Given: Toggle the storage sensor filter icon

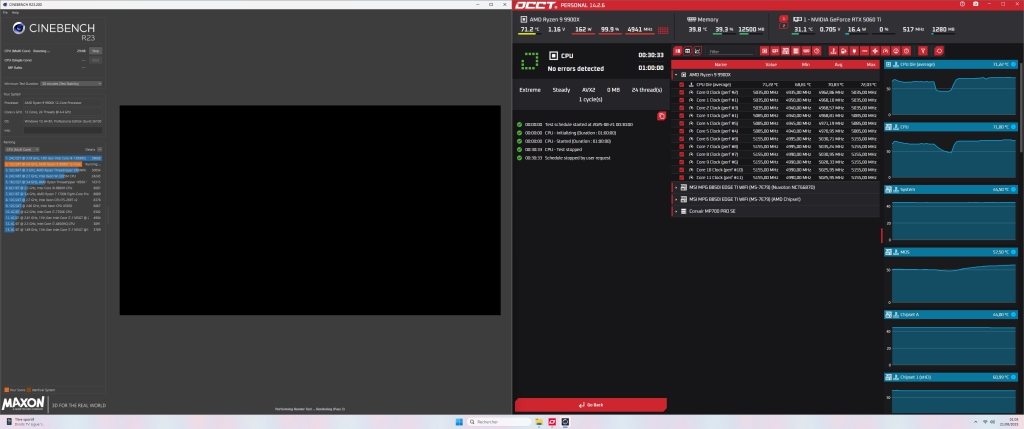Looking at the screenshot, I should [x=795, y=51].
